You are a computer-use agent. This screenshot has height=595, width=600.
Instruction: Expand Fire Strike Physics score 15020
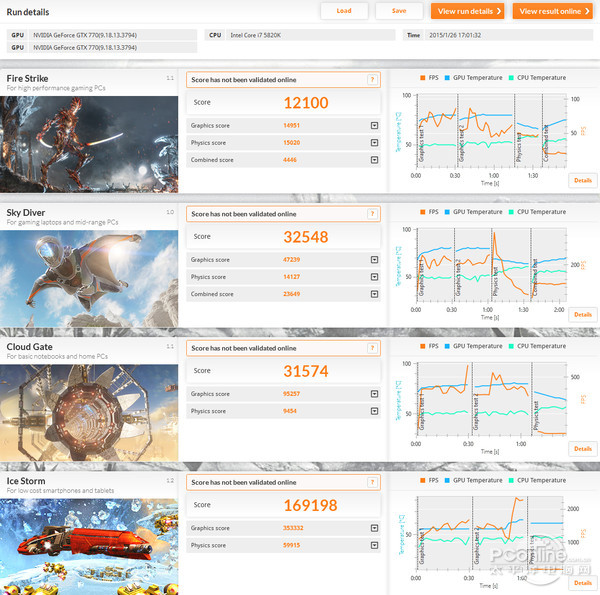click(x=374, y=143)
